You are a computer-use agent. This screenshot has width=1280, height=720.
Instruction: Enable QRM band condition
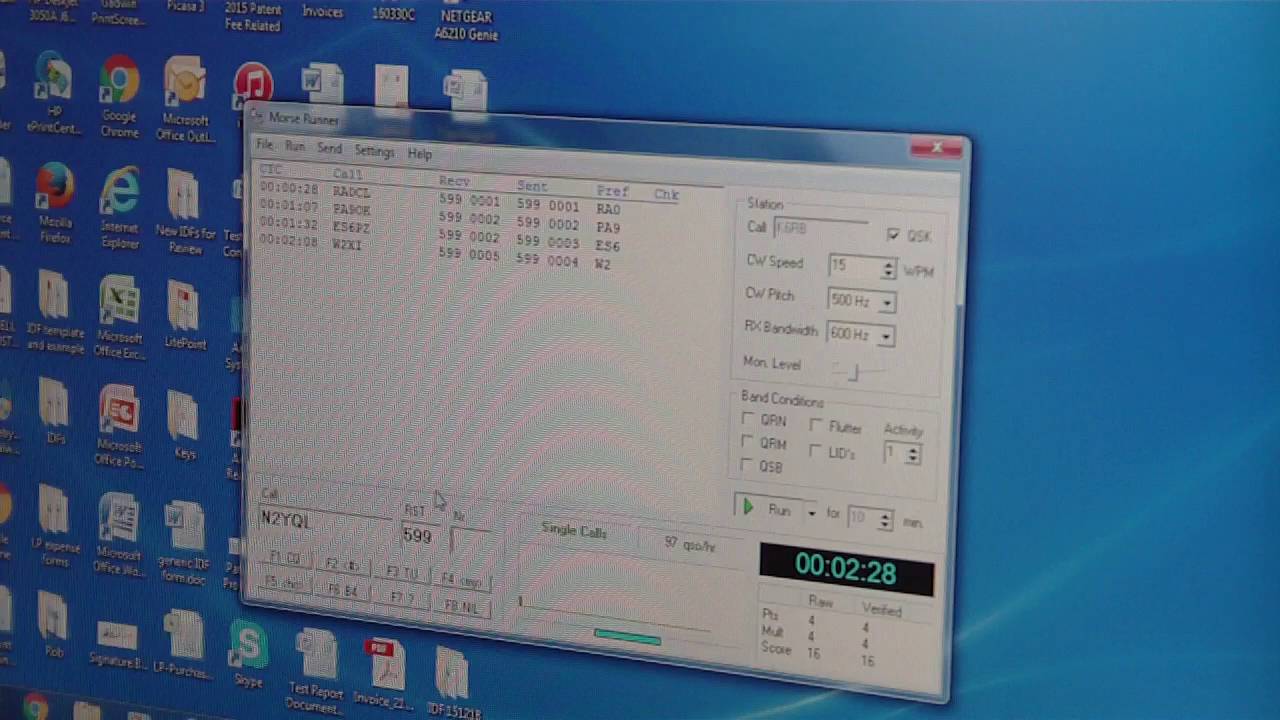[747, 442]
